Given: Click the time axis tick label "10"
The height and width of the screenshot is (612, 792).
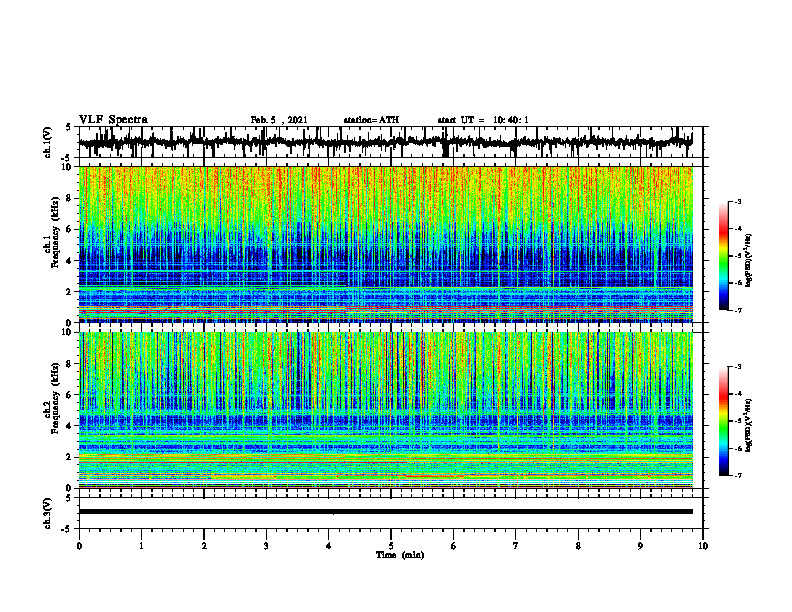Looking at the screenshot, I should pos(703,546).
